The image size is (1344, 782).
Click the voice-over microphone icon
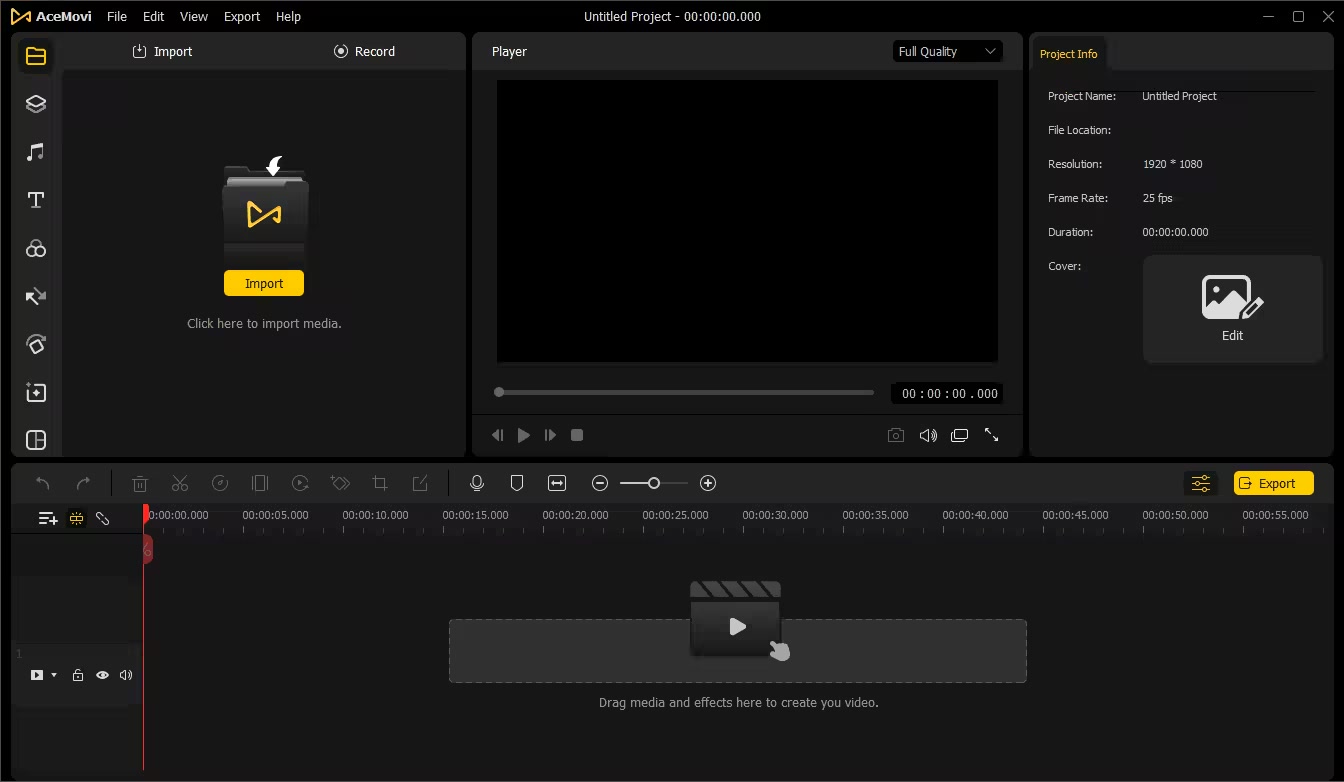click(x=477, y=483)
